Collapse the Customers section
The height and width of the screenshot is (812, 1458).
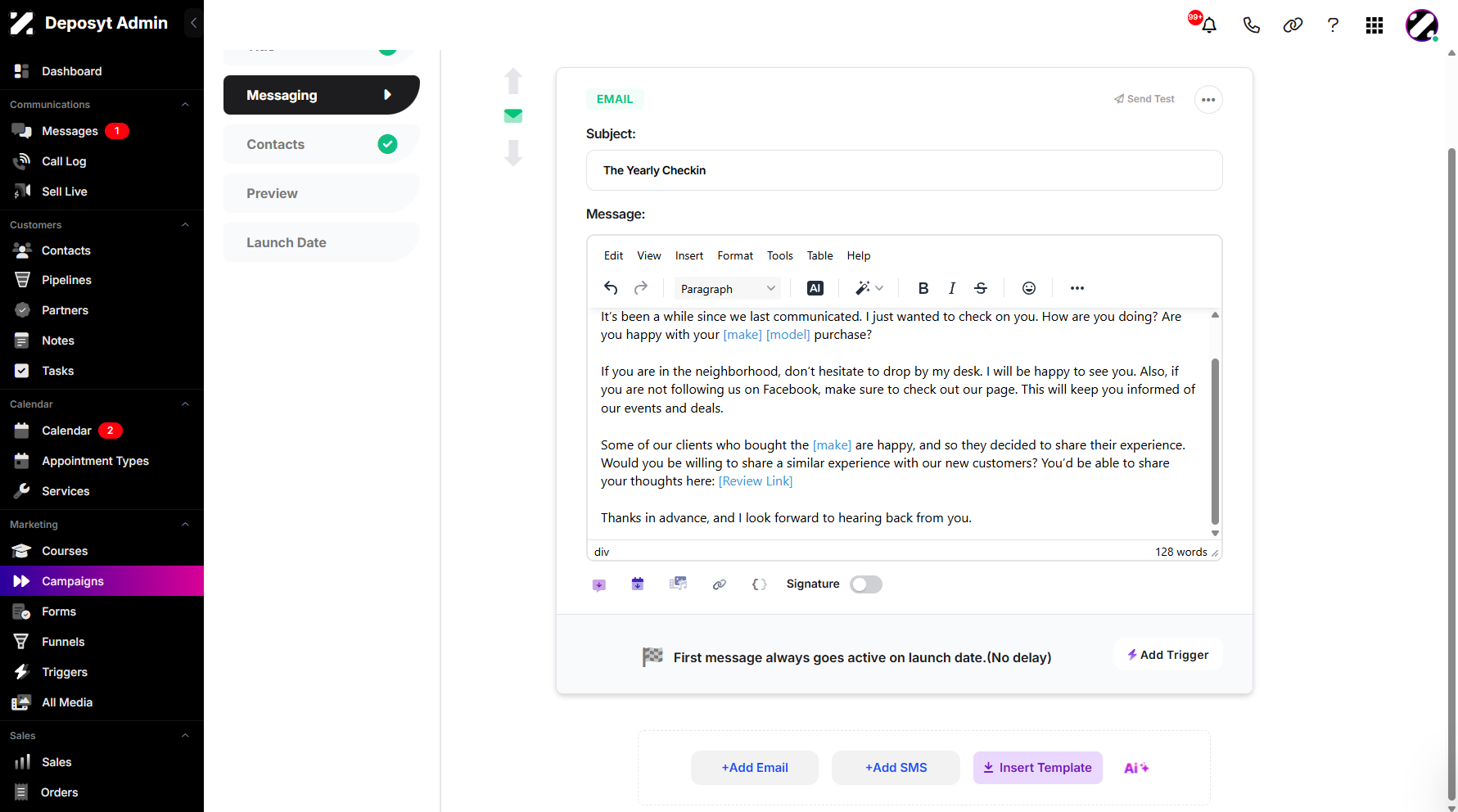tap(185, 225)
